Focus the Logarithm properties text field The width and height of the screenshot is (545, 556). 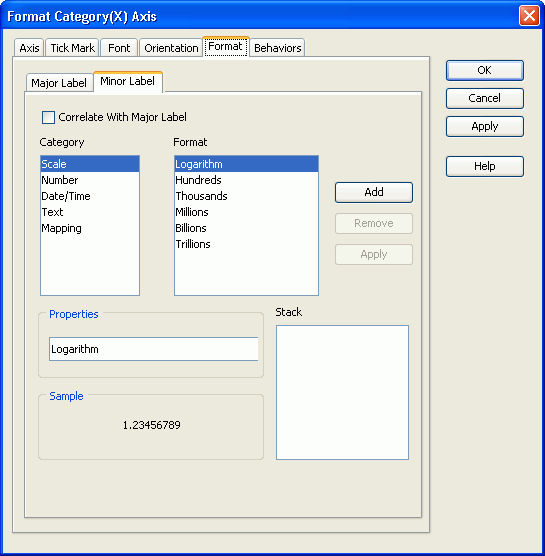[154, 349]
